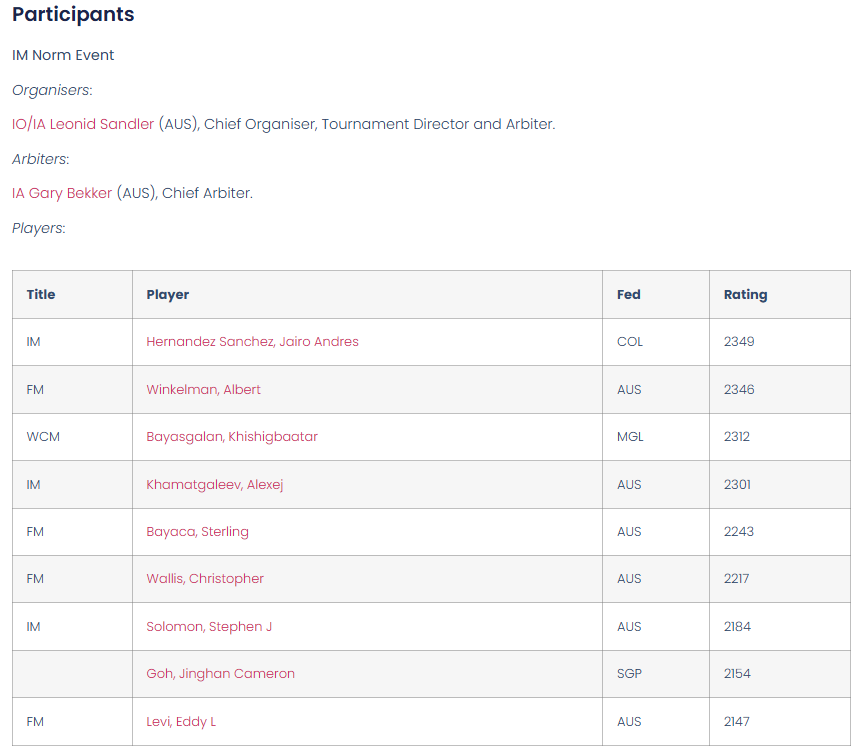The width and height of the screenshot is (855, 751).
Task: Click IM title in Hernandez Sanchez row
Action: point(33,341)
